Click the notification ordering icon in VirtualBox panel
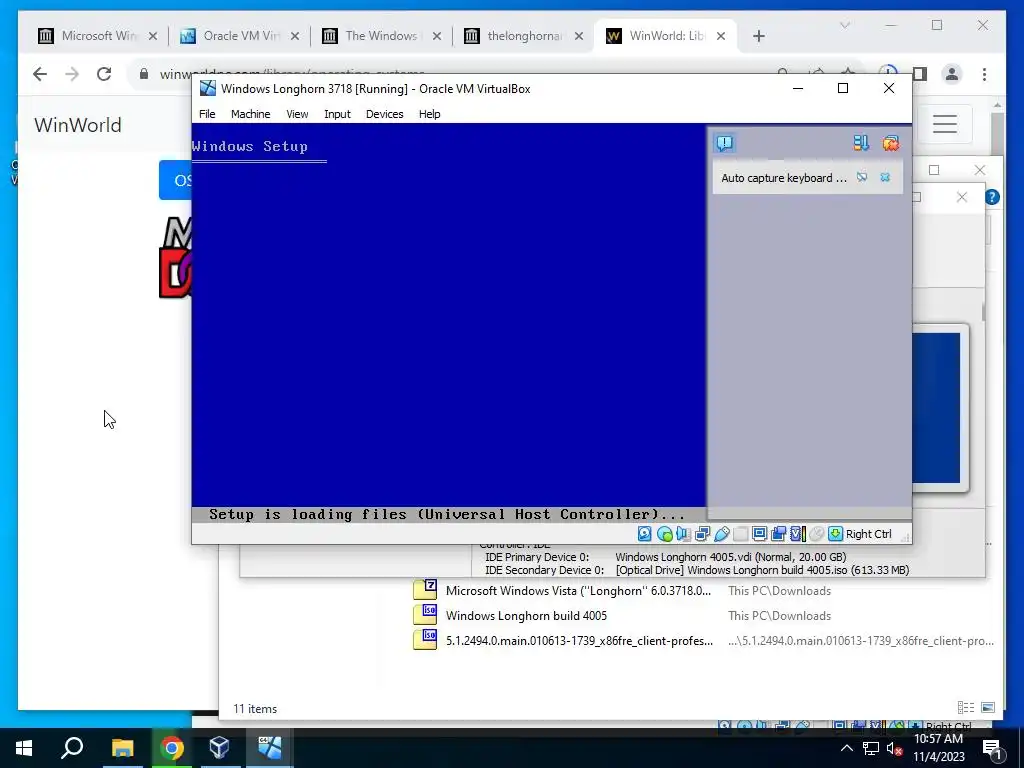 pos(861,143)
